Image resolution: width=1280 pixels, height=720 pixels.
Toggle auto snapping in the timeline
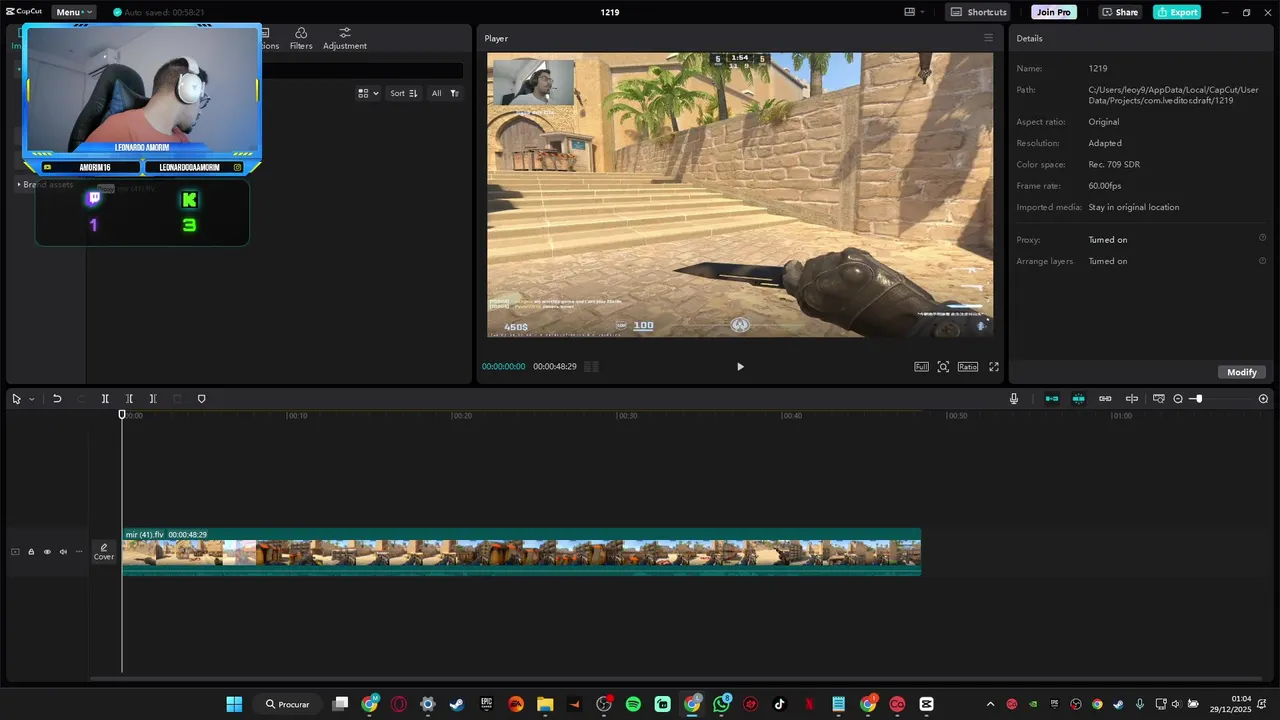tap(1078, 399)
